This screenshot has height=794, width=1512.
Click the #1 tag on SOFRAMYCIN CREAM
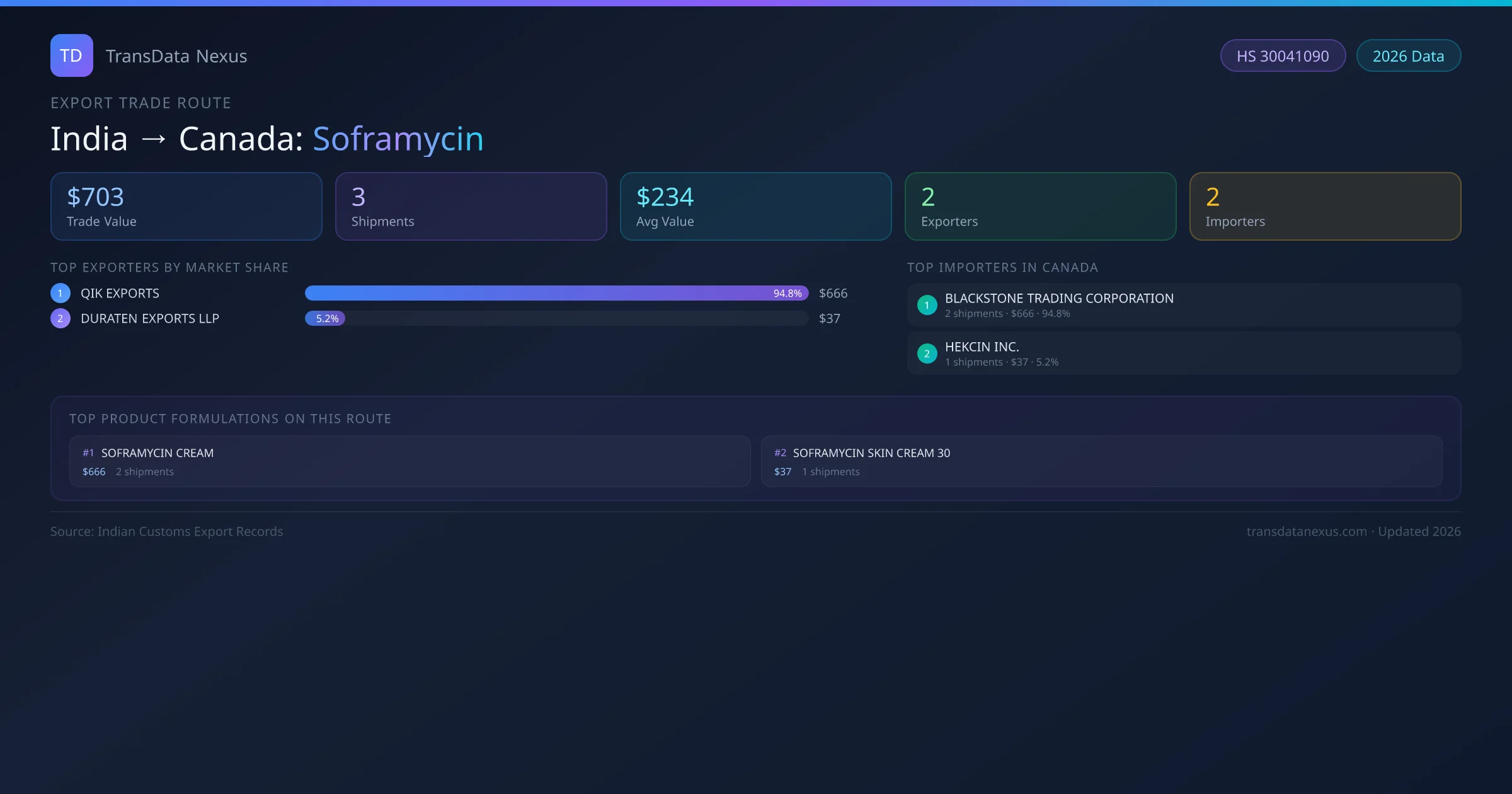[x=88, y=453]
